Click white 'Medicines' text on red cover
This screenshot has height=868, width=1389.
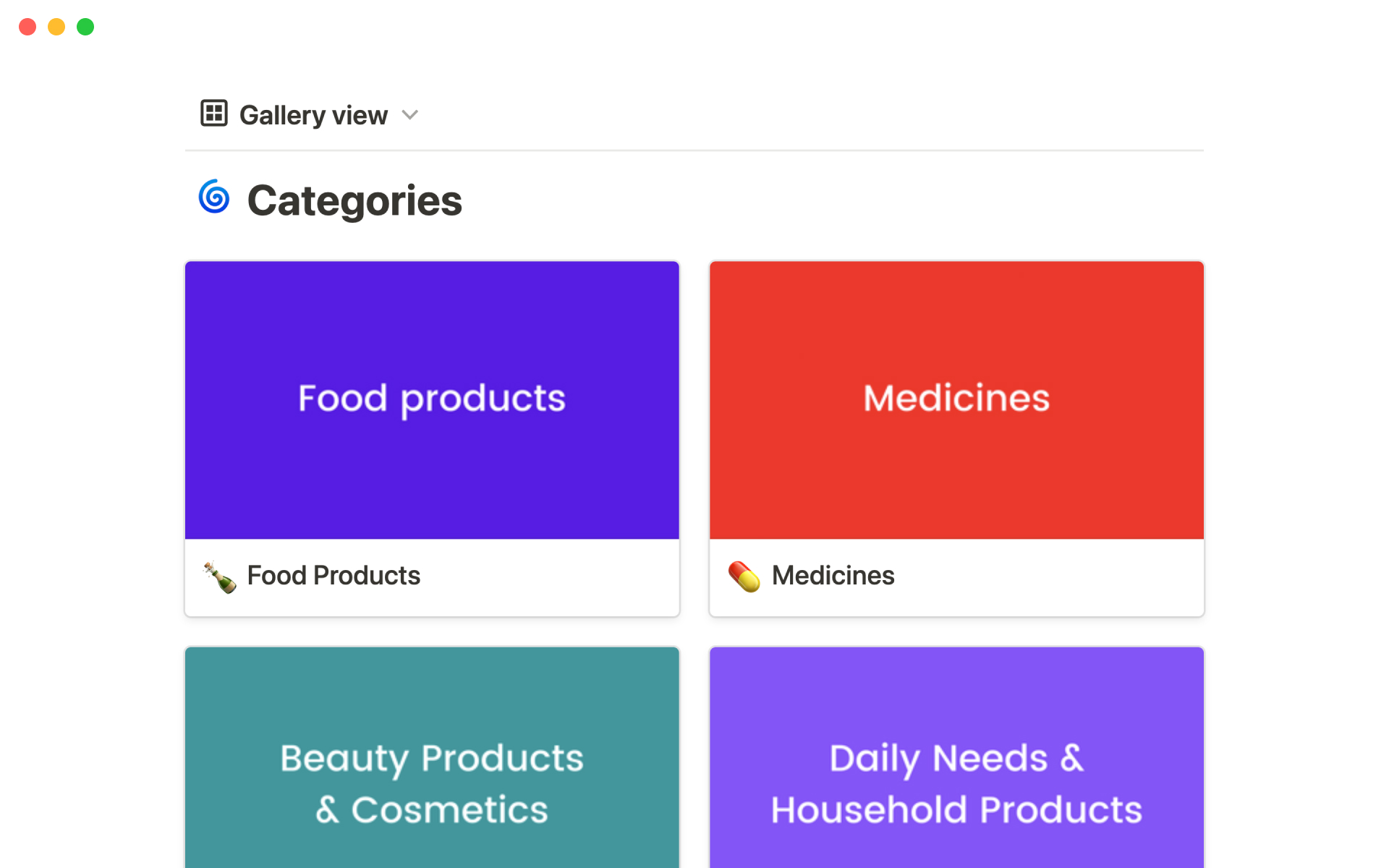pyautogui.click(x=956, y=399)
